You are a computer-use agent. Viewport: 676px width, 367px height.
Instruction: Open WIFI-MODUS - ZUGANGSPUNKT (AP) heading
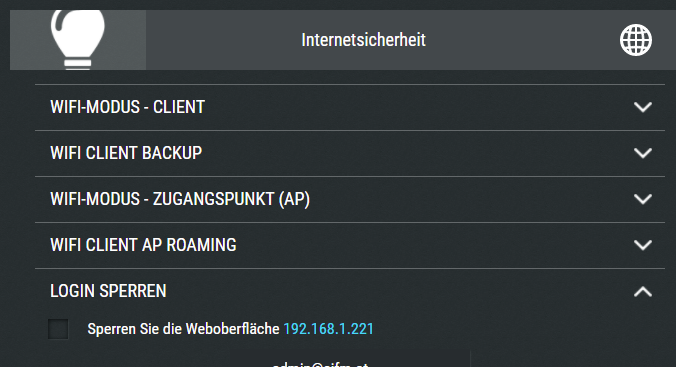click(x=180, y=199)
